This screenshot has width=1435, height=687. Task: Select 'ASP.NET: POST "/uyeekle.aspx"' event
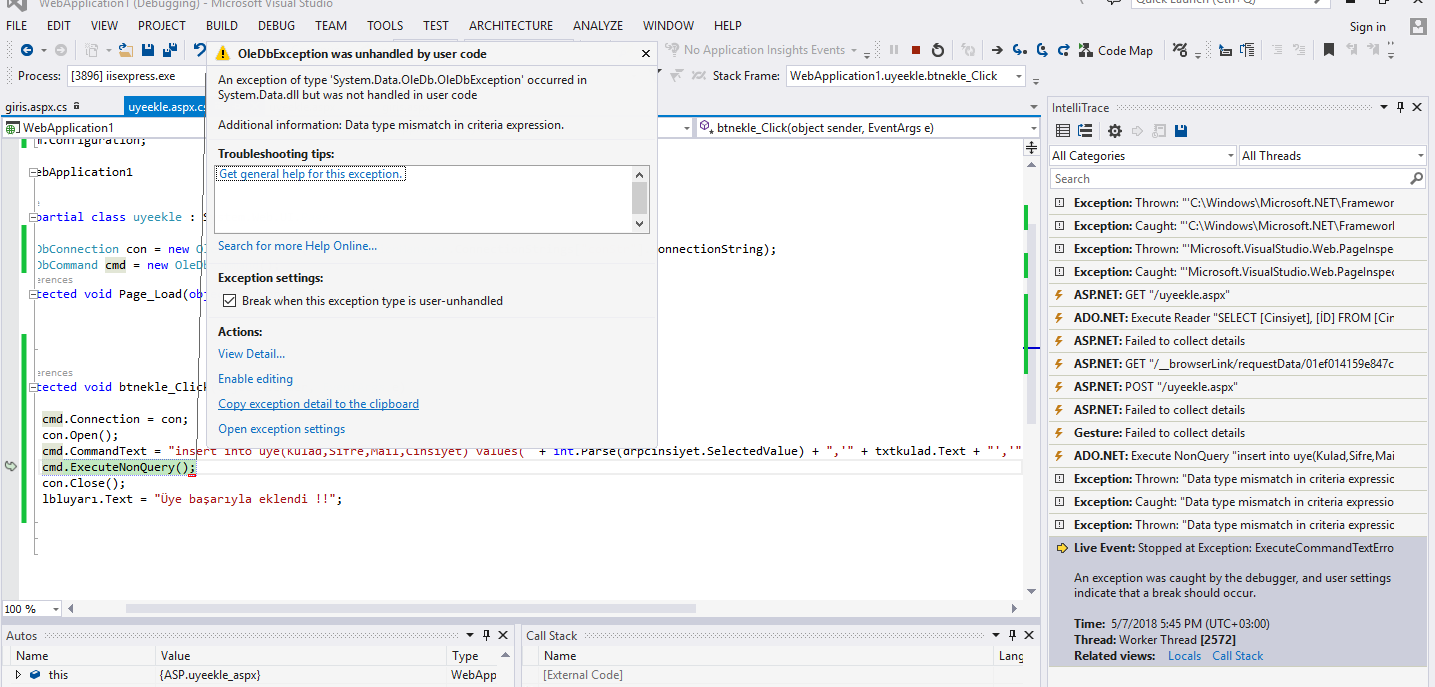point(1238,387)
